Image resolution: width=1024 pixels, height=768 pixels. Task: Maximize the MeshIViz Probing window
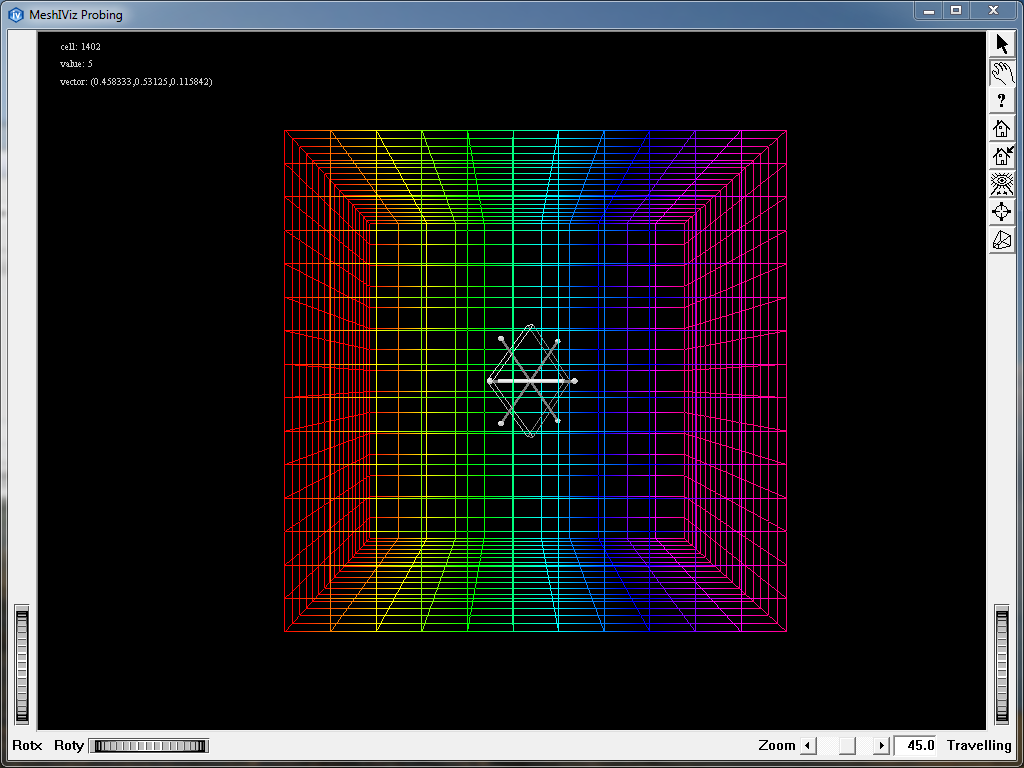pos(956,10)
